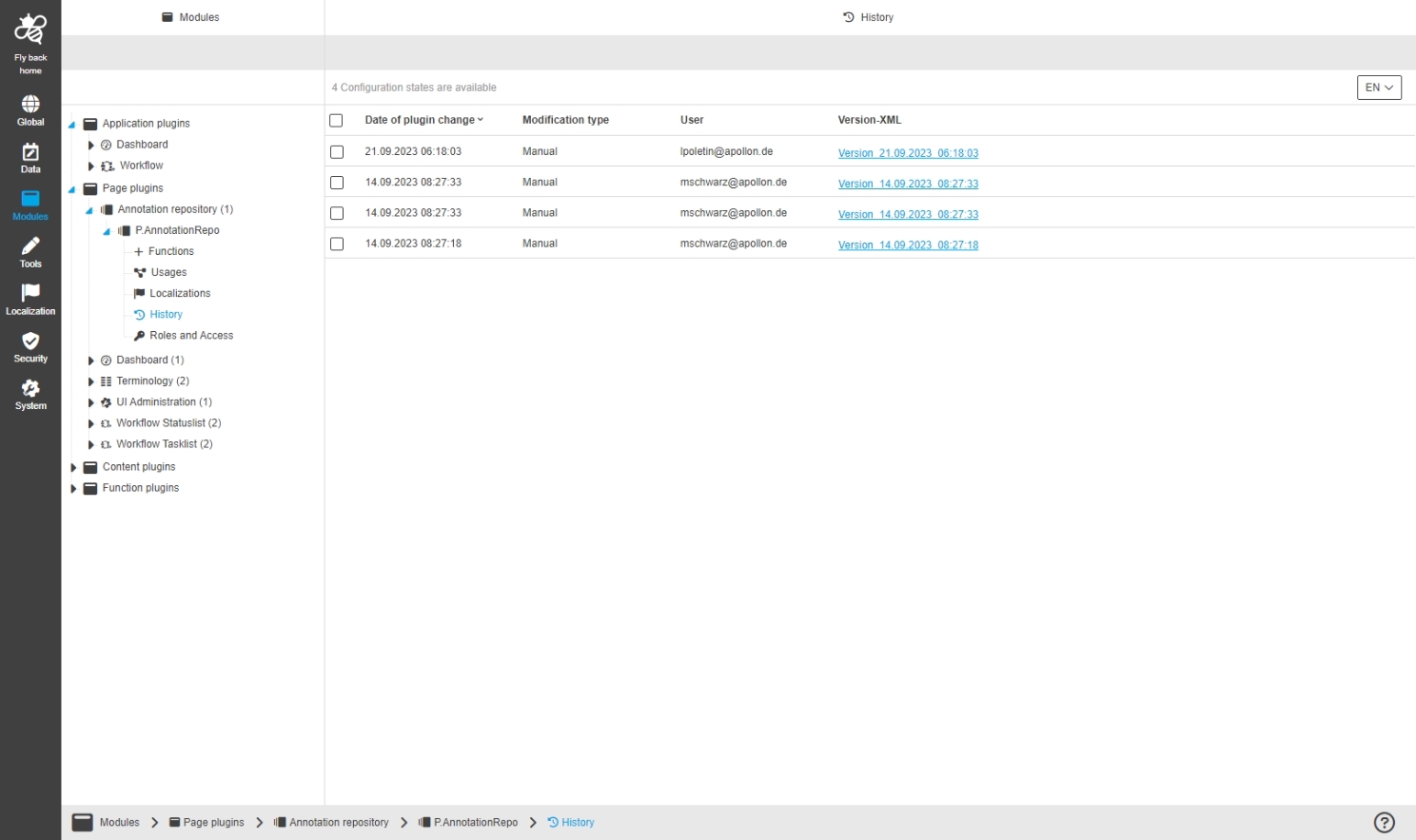Select Localizations in the plugin tree
Screen dimensions: 1416x840
180,294
